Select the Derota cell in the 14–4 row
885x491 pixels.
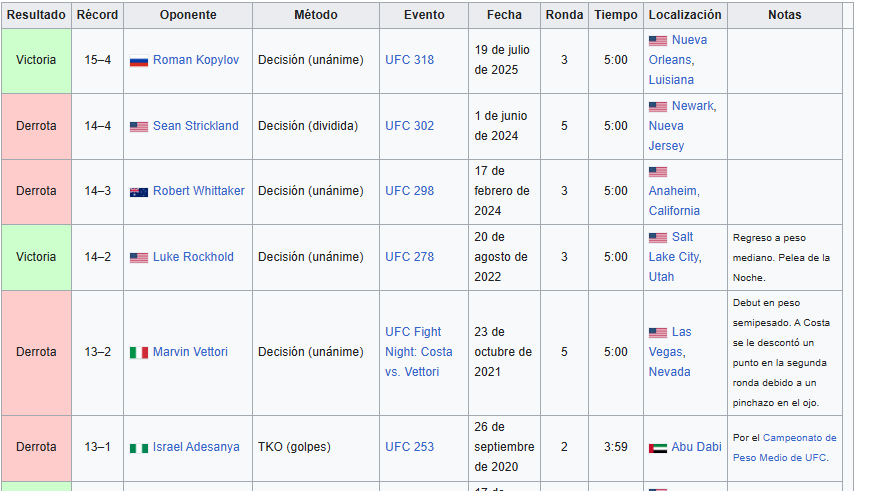(36, 126)
